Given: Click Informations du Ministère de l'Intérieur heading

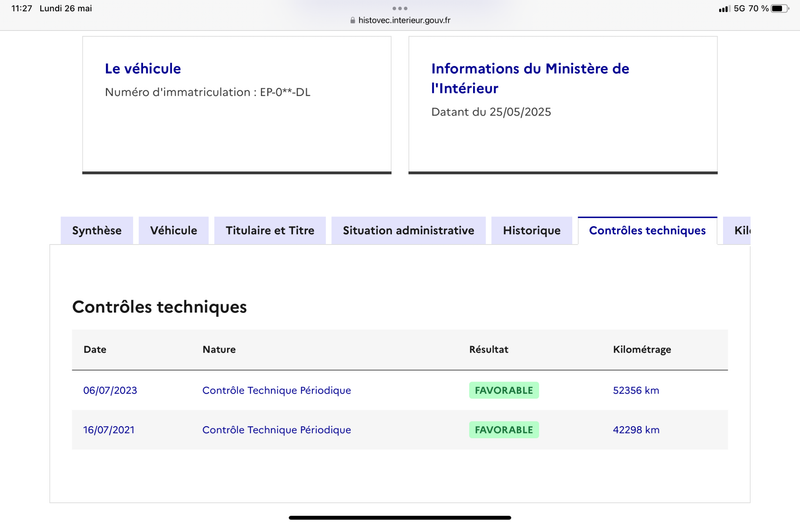Looking at the screenshot, I should (530, 78).
